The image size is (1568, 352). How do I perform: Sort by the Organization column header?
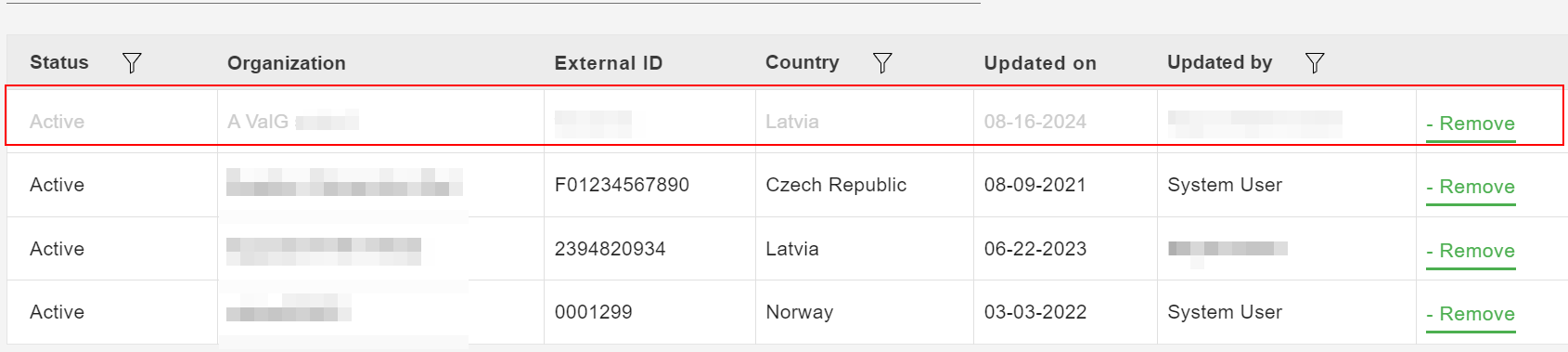(x=287, y=63)
